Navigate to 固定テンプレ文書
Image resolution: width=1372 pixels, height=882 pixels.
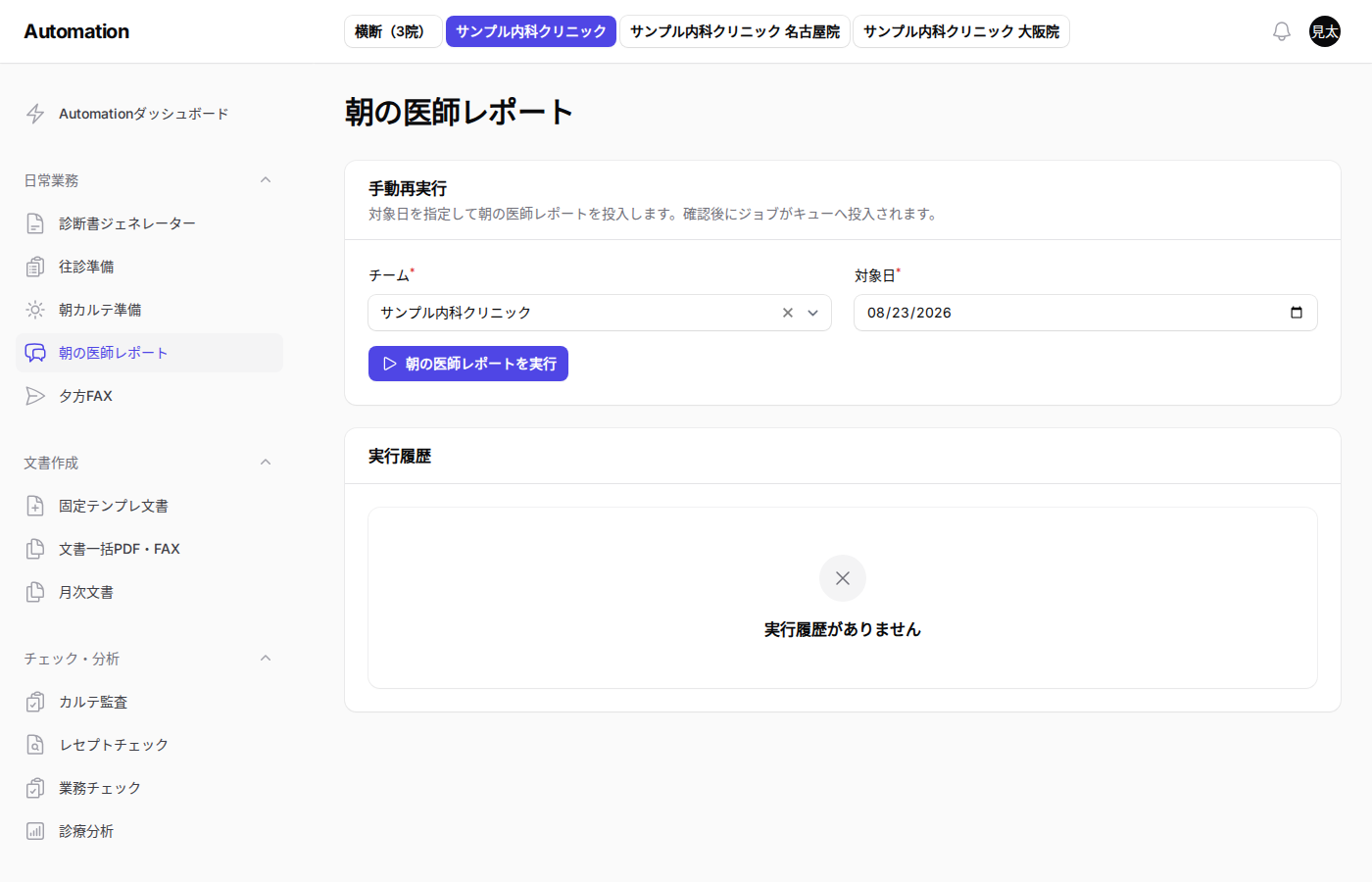pos(149,506)
